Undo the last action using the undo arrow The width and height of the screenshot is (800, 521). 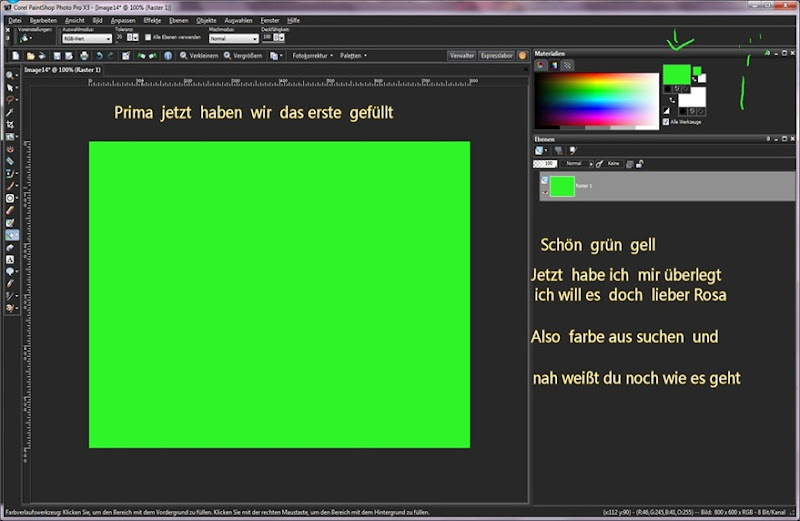tap(99, 56)
